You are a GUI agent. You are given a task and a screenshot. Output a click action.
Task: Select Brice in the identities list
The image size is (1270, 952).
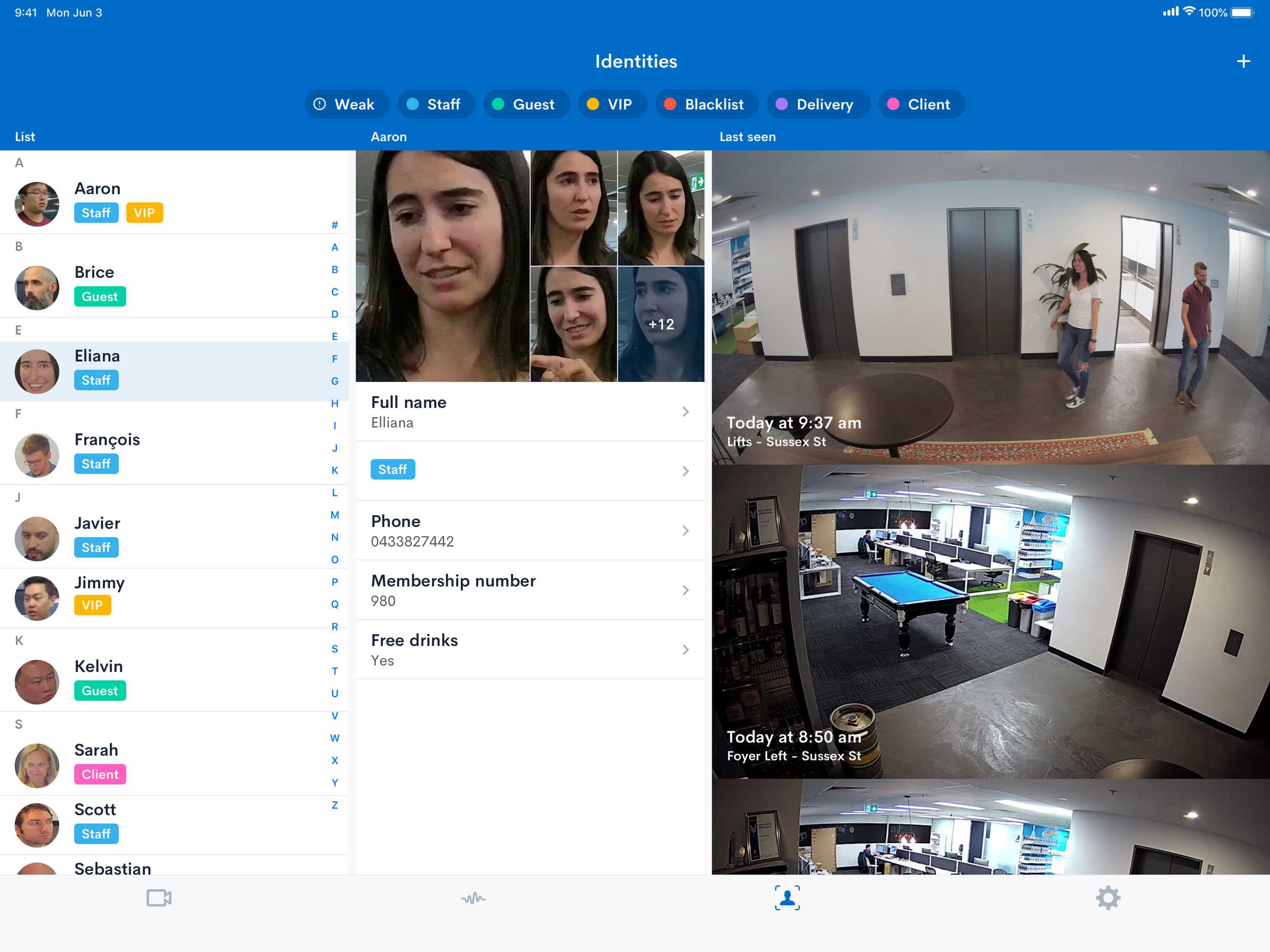174,288
